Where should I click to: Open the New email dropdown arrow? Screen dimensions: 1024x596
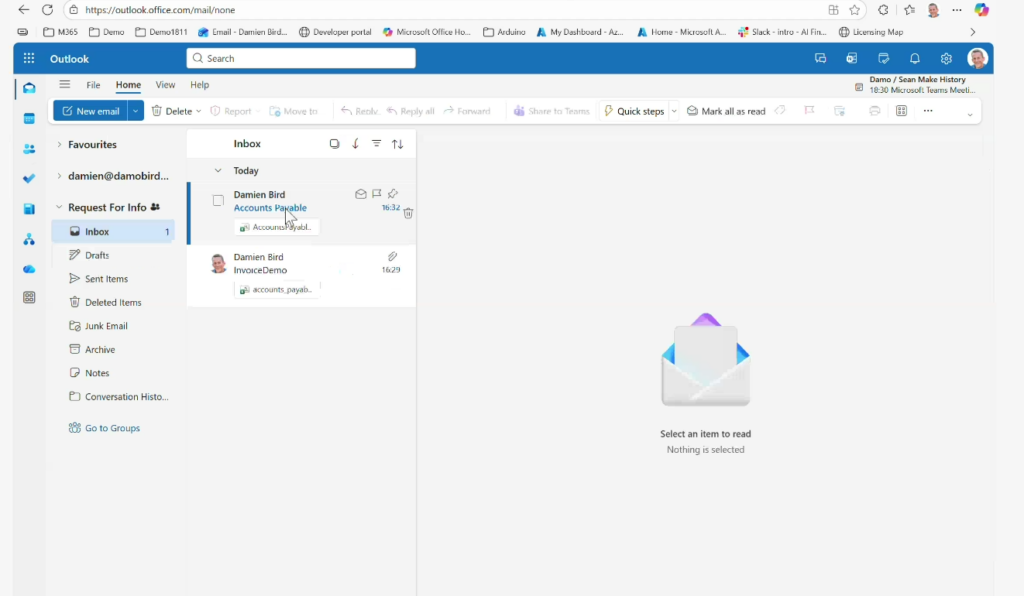[x=136, y=111]
